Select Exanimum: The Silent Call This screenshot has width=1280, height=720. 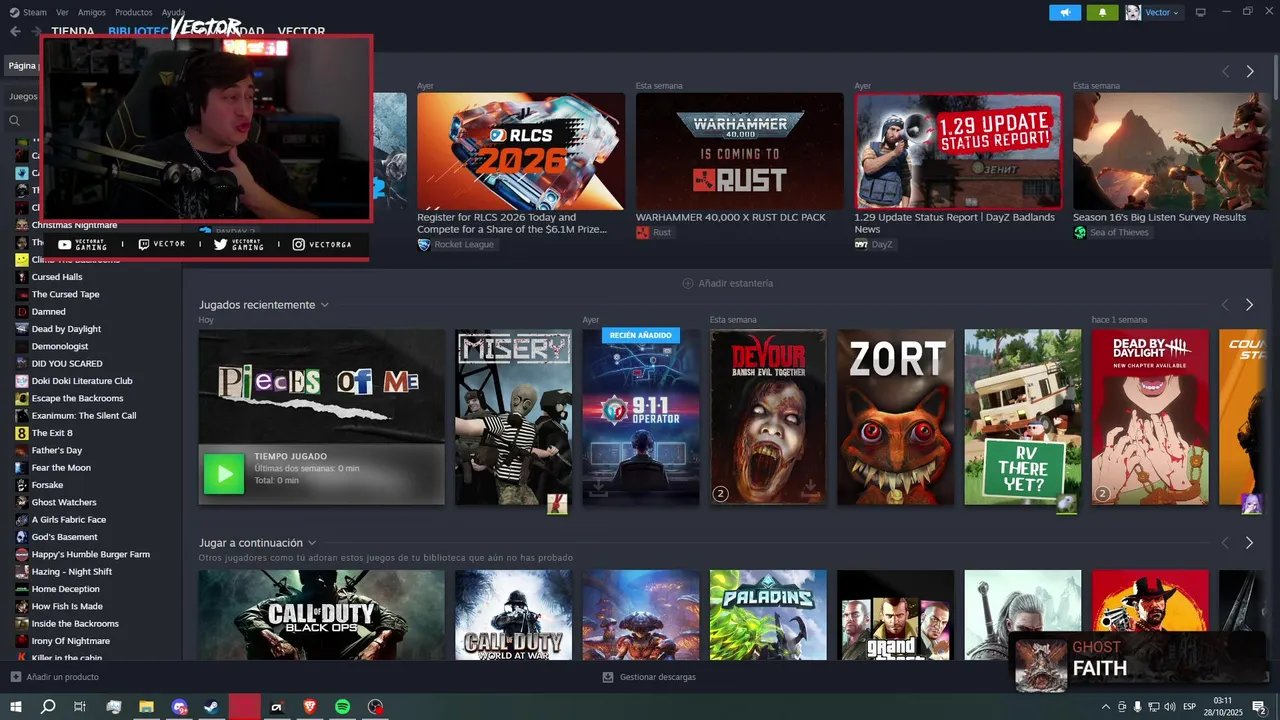[x=84, y=415]
